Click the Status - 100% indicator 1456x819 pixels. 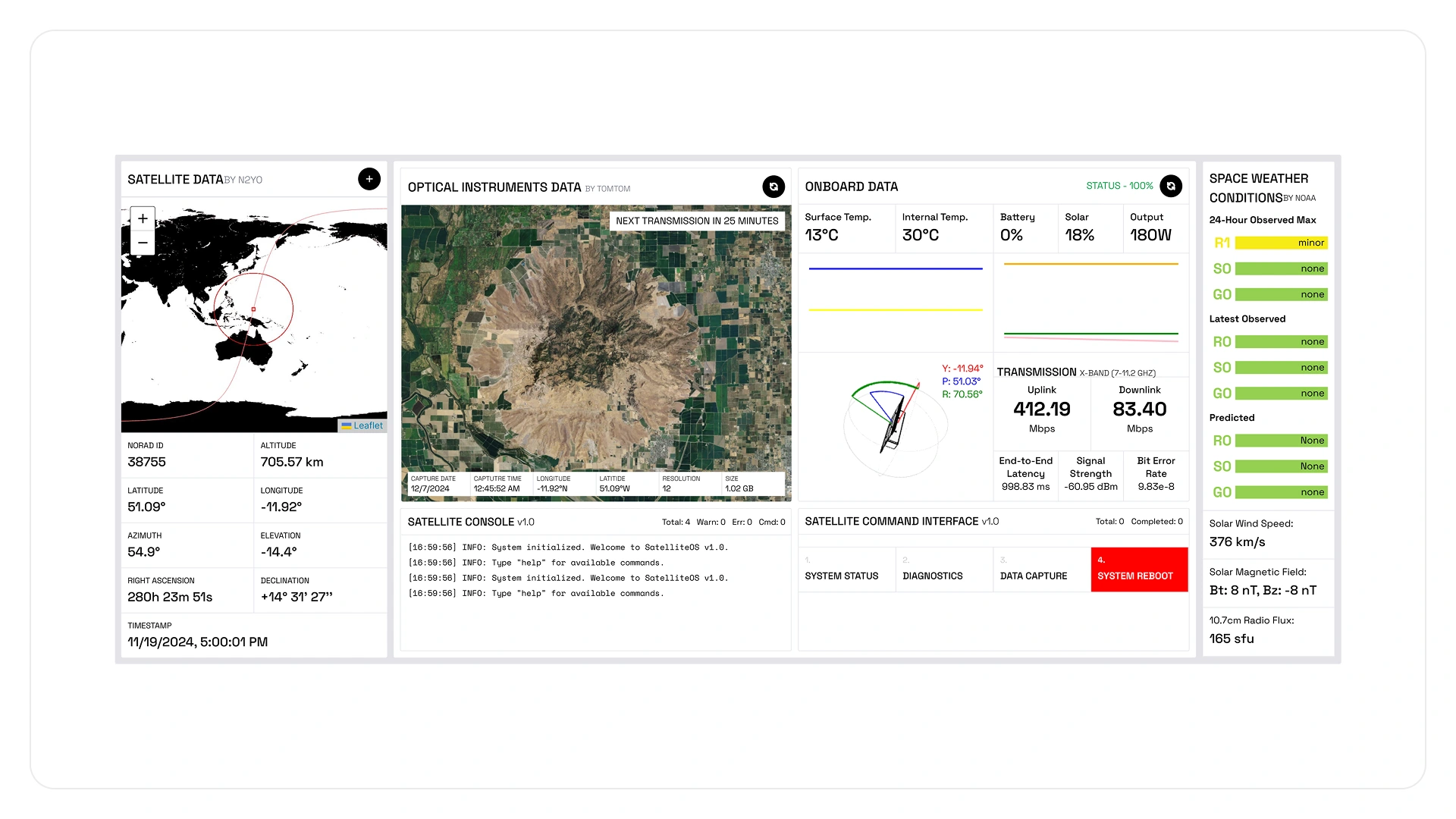(1119, 186)
